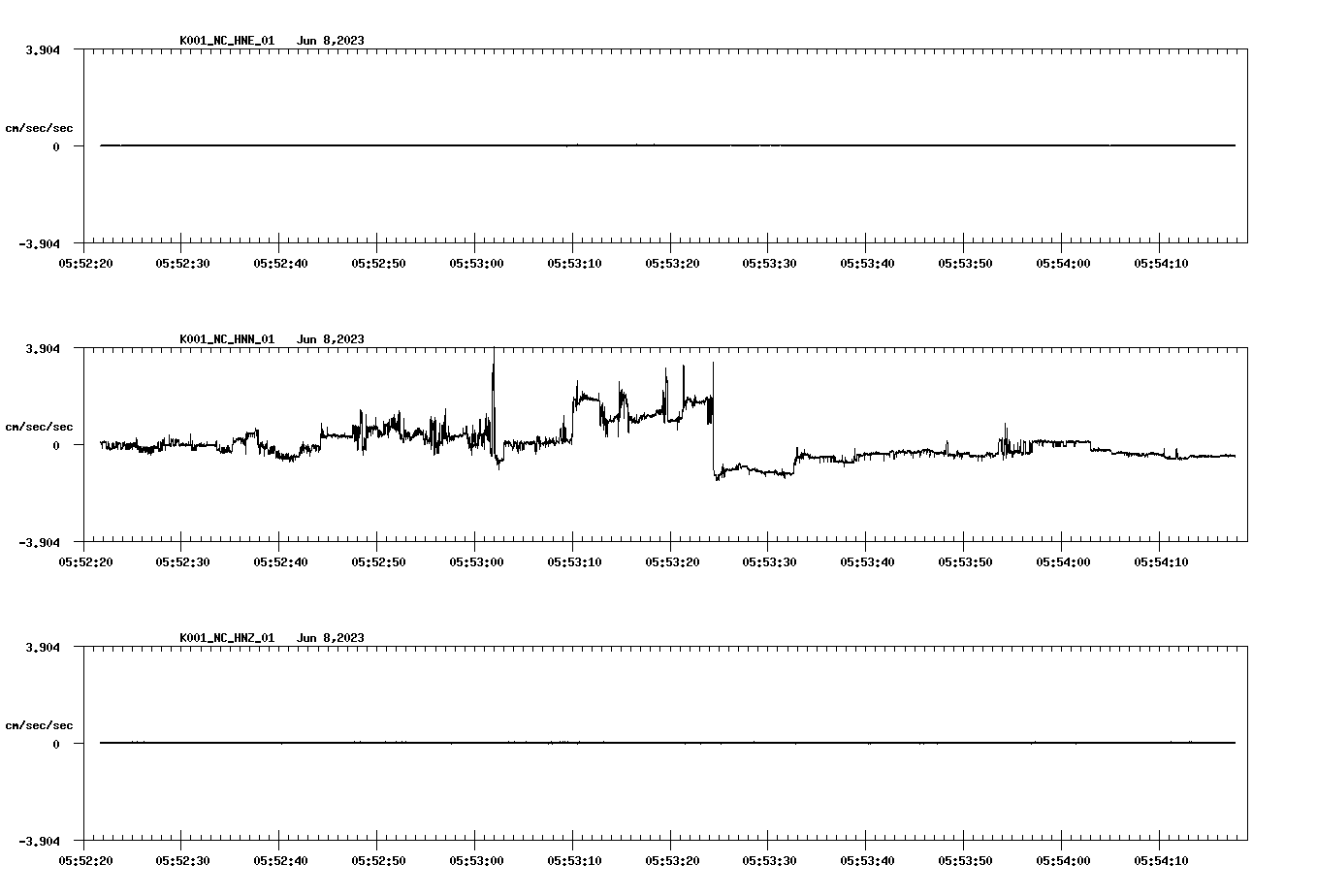This screenshot has width=1317, height=896.
Task: Click the 05:52:20 tick label on top axis
Action: pyautogui.click(x=84, y=261)
